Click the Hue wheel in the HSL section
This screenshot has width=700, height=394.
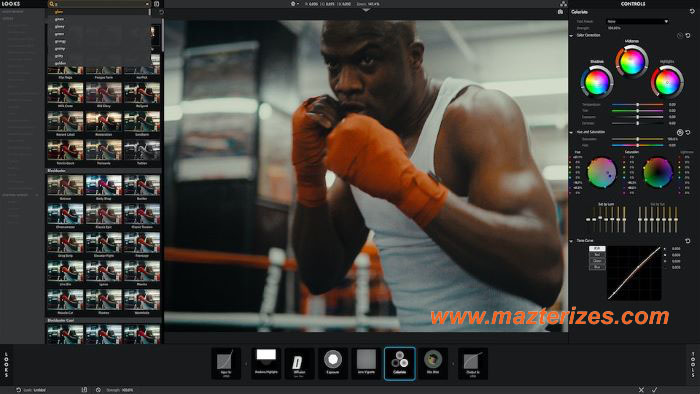[x=601, y=173]
